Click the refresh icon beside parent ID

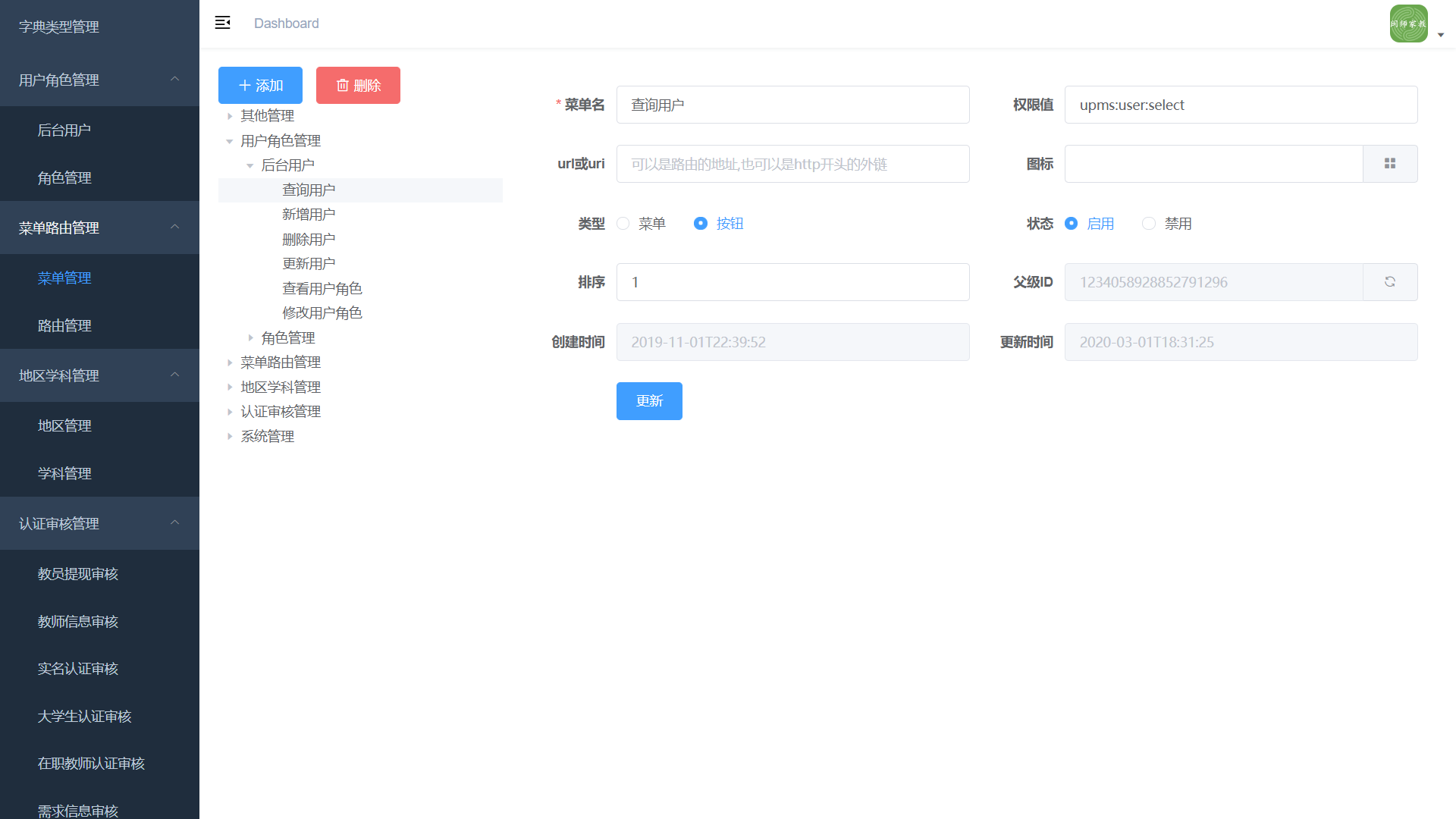(x=1389, y=282)
